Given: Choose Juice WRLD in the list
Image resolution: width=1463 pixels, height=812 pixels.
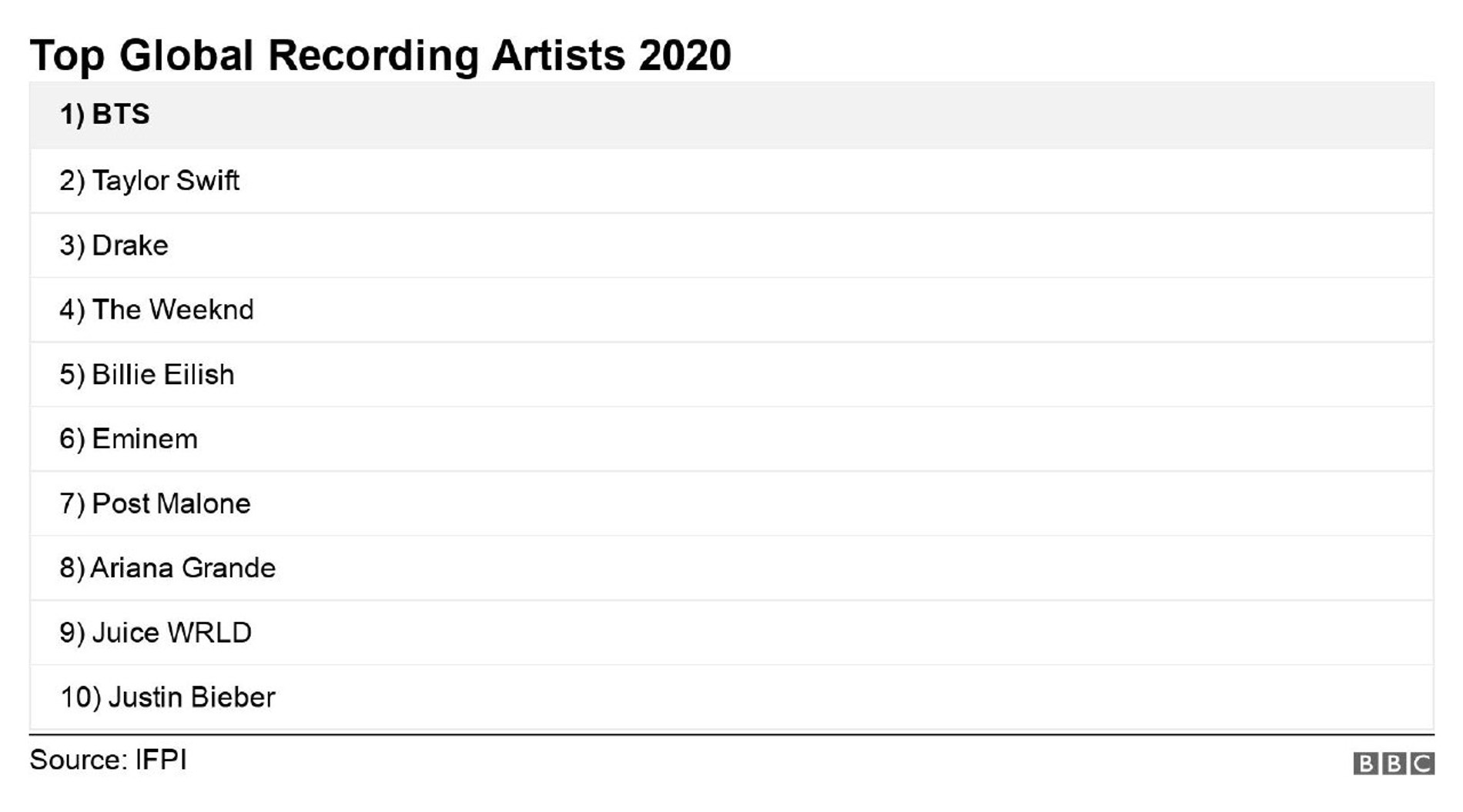Looking at the screenshot, I should [172, 633].
